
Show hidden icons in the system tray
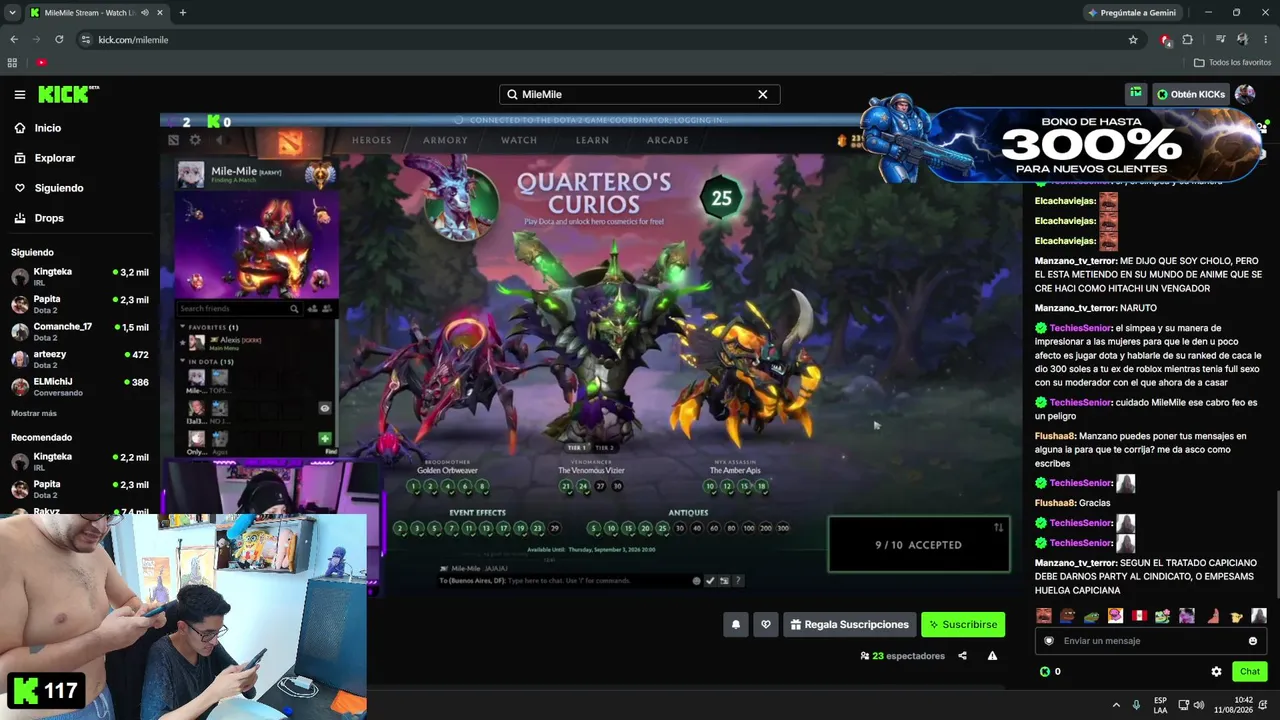[1116, 705]
